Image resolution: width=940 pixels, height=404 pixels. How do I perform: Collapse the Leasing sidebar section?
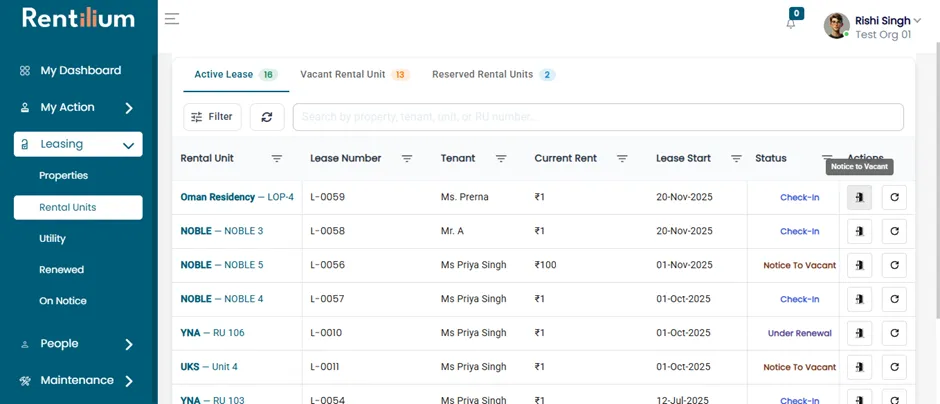(79, 144)
